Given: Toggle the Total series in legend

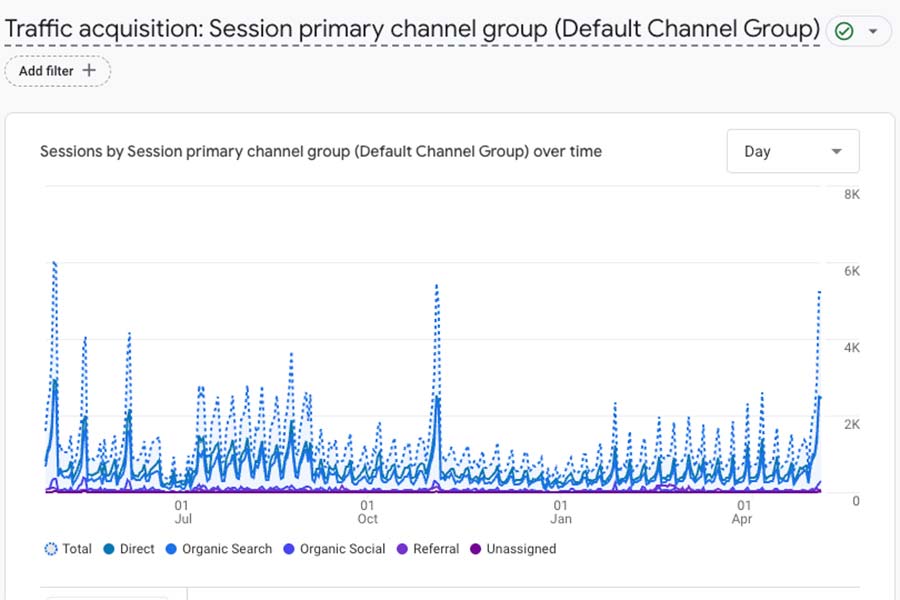Looking at the screenshot, I should pyautogui.click(x=68, y=549).
